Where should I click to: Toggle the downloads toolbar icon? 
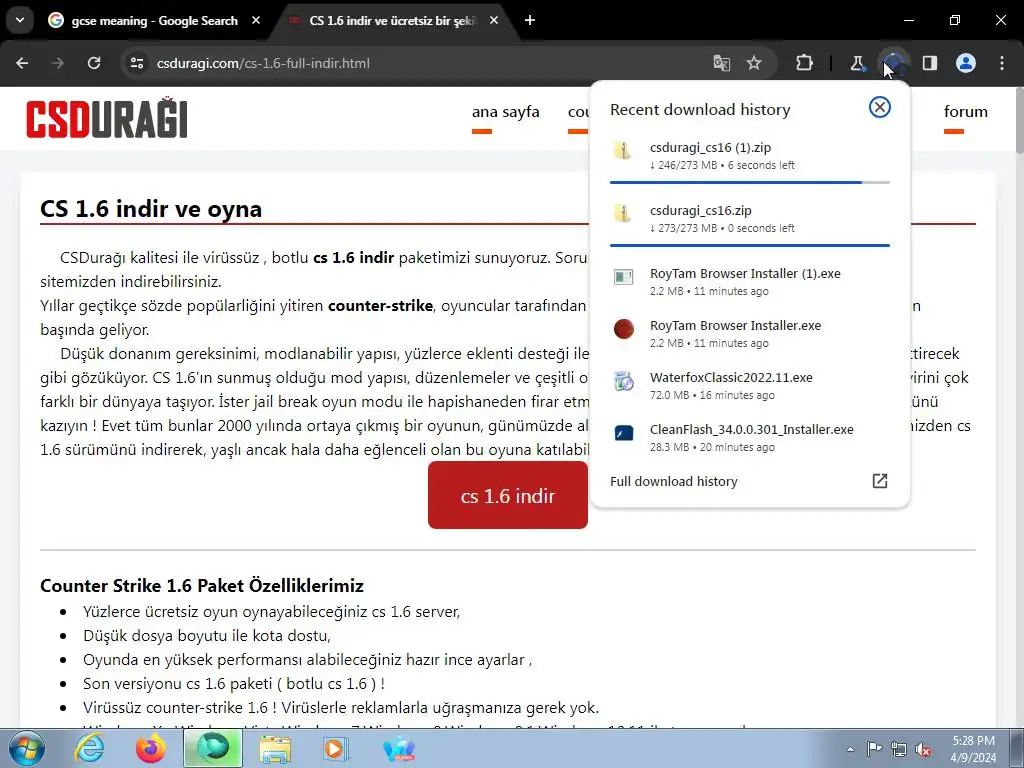[893, 63]
